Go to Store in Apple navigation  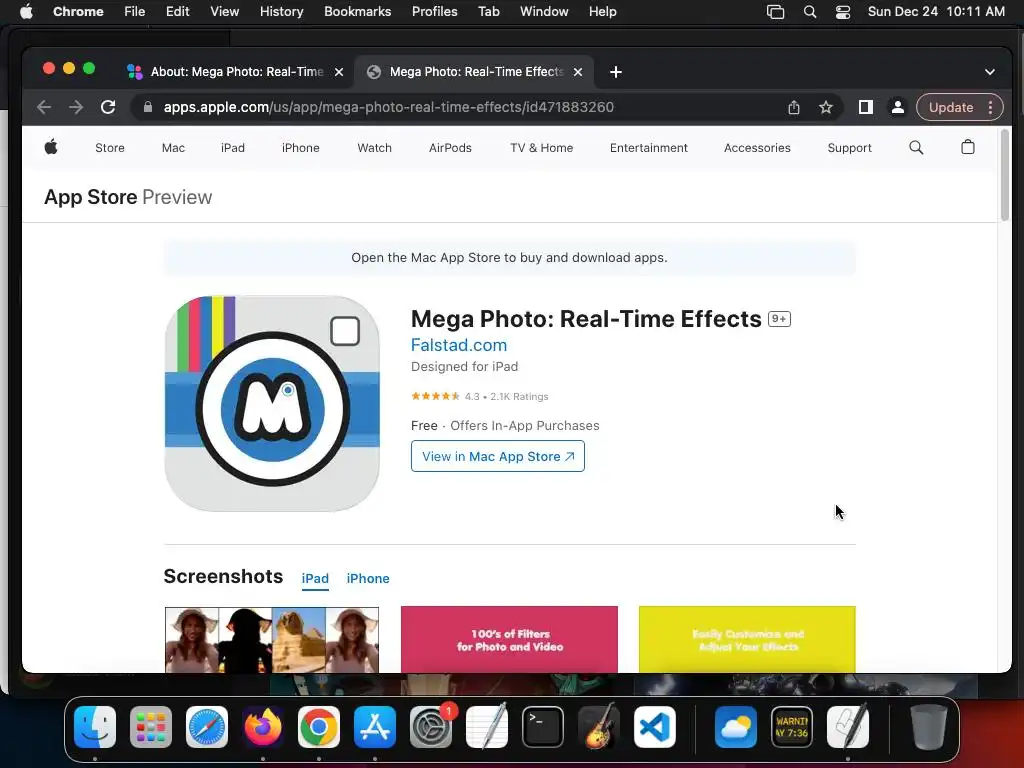click(x=110, y=148)
